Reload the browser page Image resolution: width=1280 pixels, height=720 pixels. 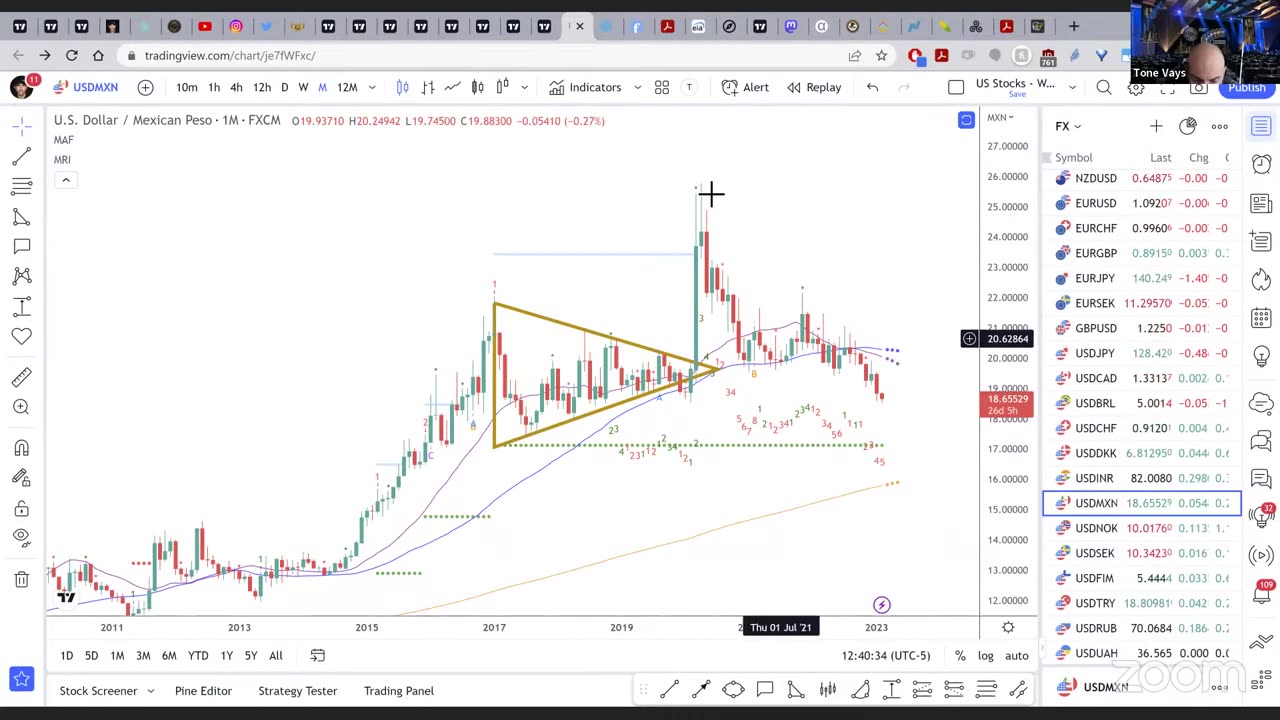click(x=71, y=55)
